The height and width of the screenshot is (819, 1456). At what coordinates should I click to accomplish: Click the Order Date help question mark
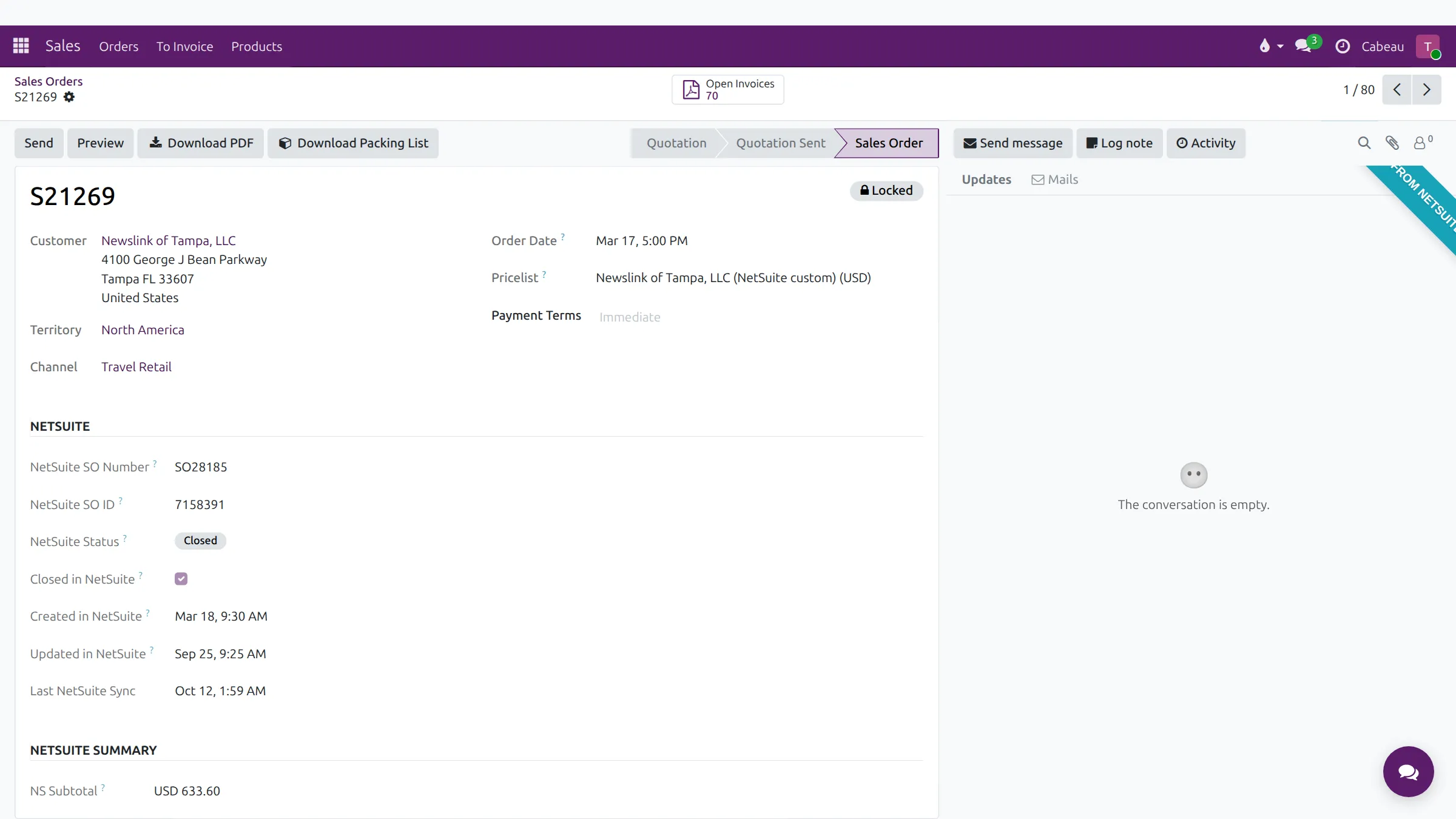click(x=563, y=237)
